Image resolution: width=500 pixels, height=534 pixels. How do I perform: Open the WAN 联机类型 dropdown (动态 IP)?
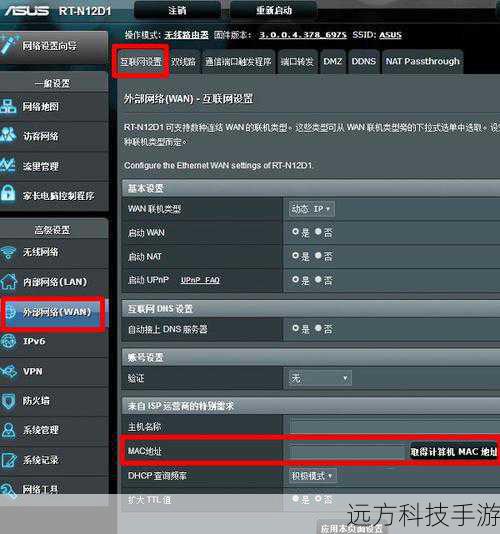point(311,209)
